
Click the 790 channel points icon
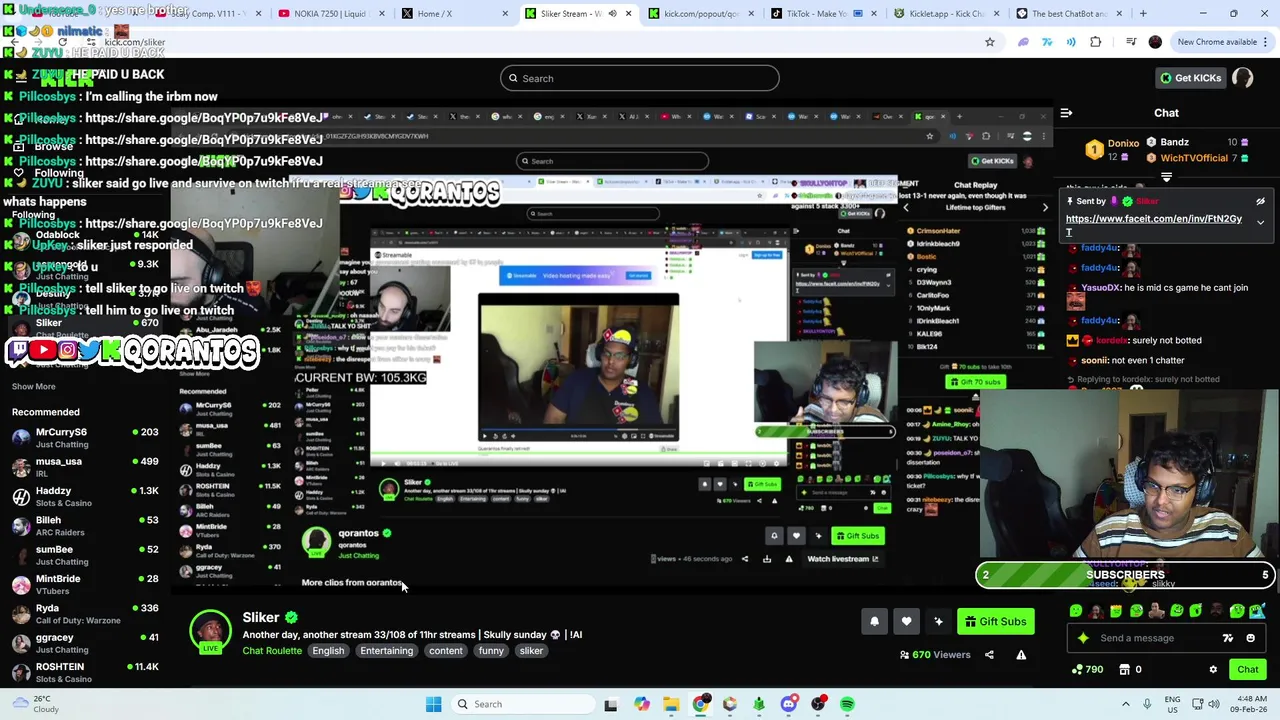[1087, 670]
